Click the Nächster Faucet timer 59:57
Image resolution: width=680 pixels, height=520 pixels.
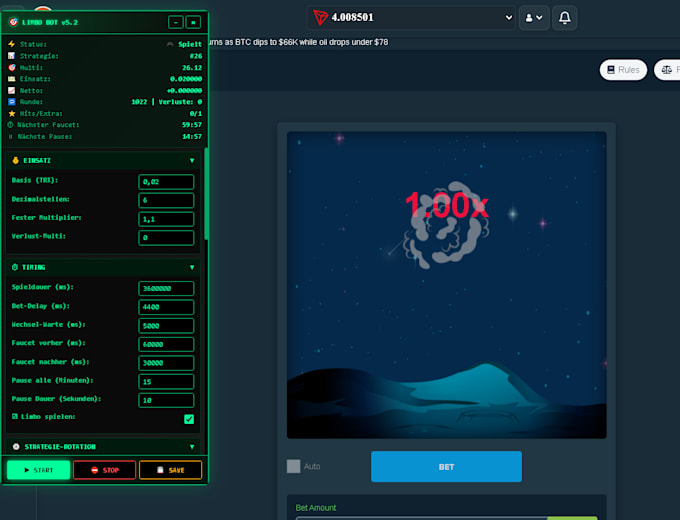(x=192, y=125)
